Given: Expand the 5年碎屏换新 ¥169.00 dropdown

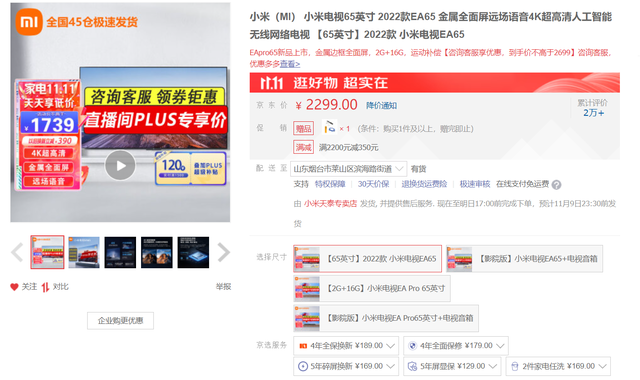Looking at the screenshot, I should (x=346, y=366).
